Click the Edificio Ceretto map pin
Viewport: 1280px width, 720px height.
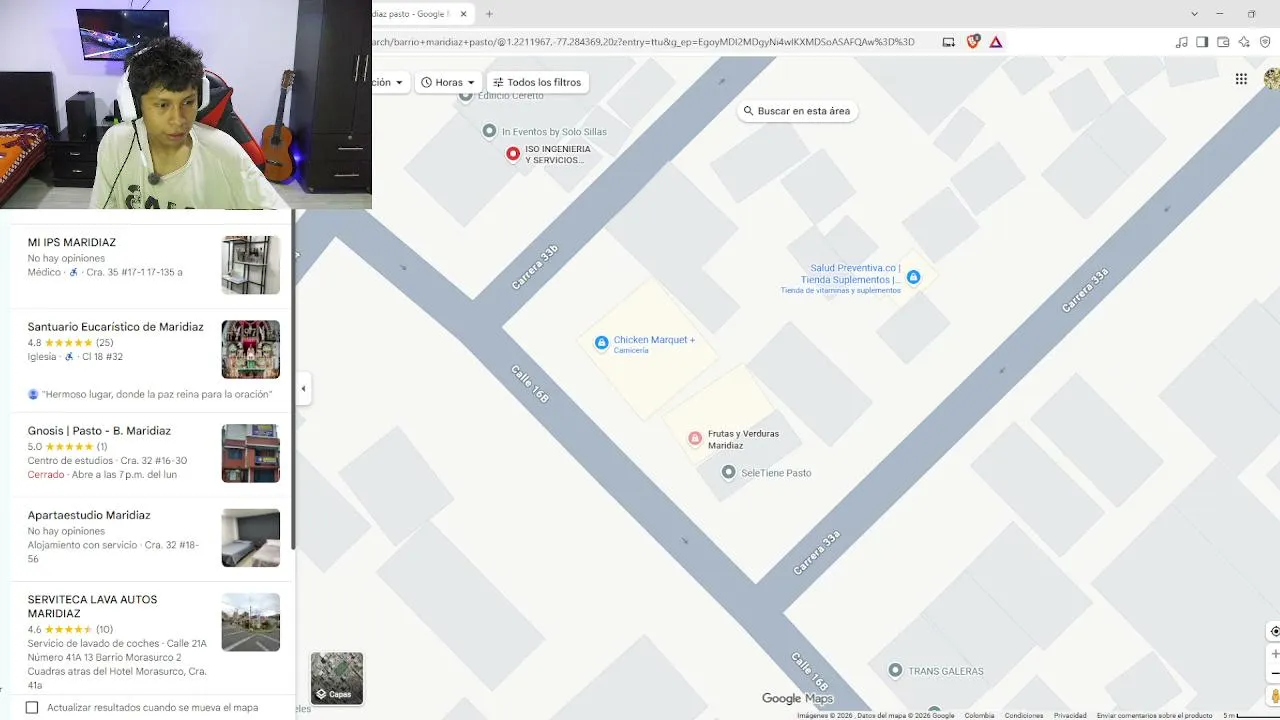coord(465,96)
